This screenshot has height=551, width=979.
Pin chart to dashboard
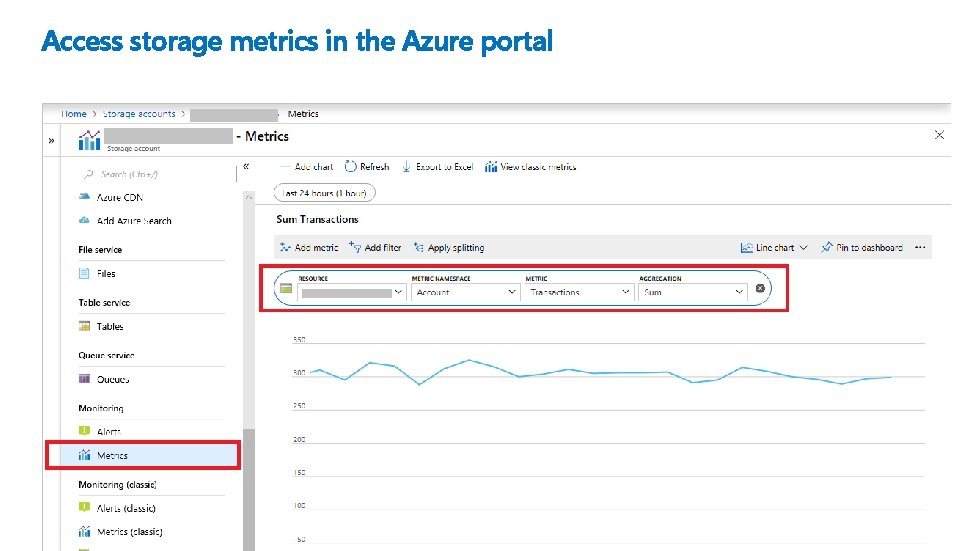[x=862, y=248]
